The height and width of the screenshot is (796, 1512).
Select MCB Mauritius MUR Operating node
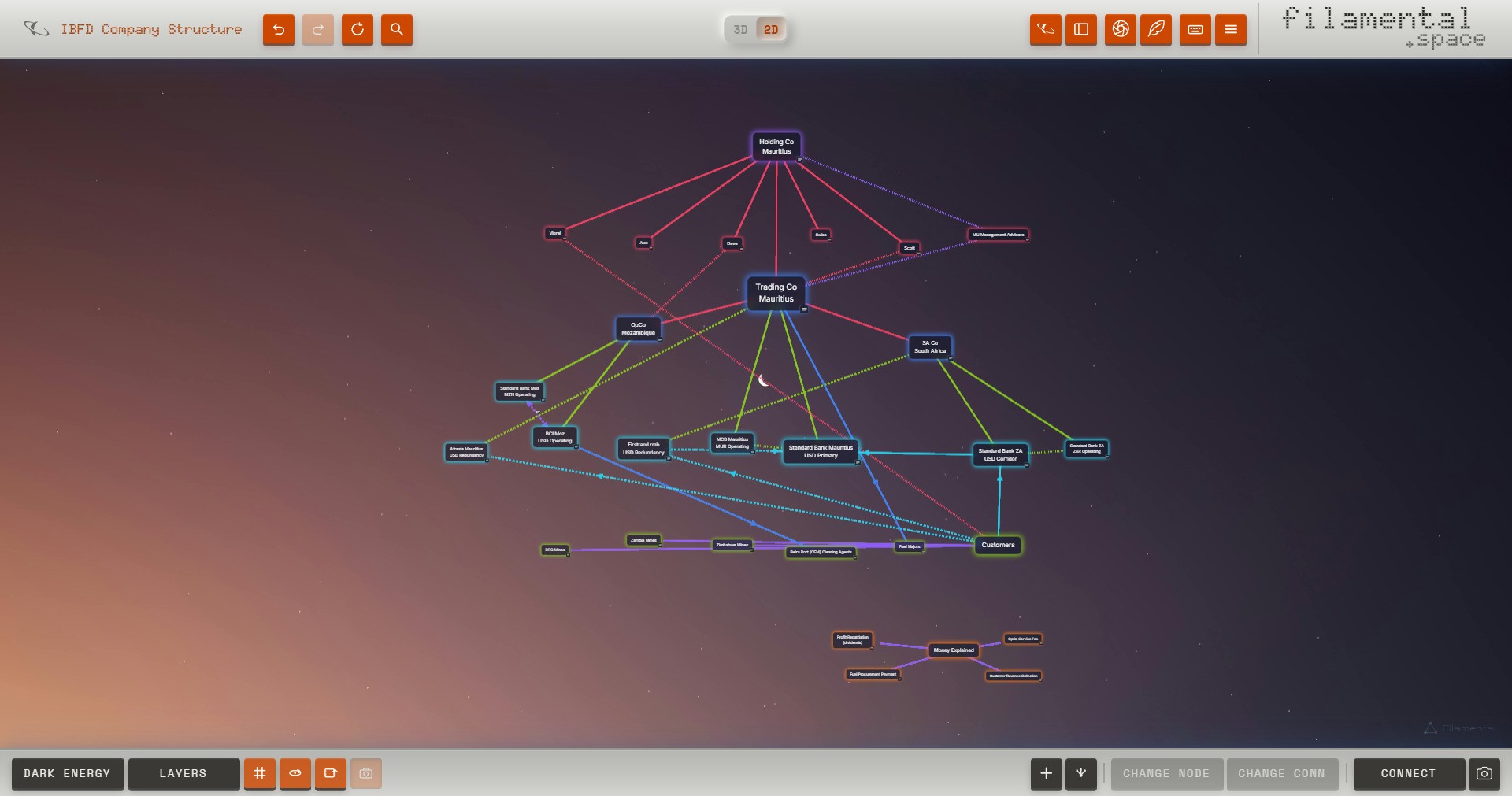point(732,442)
